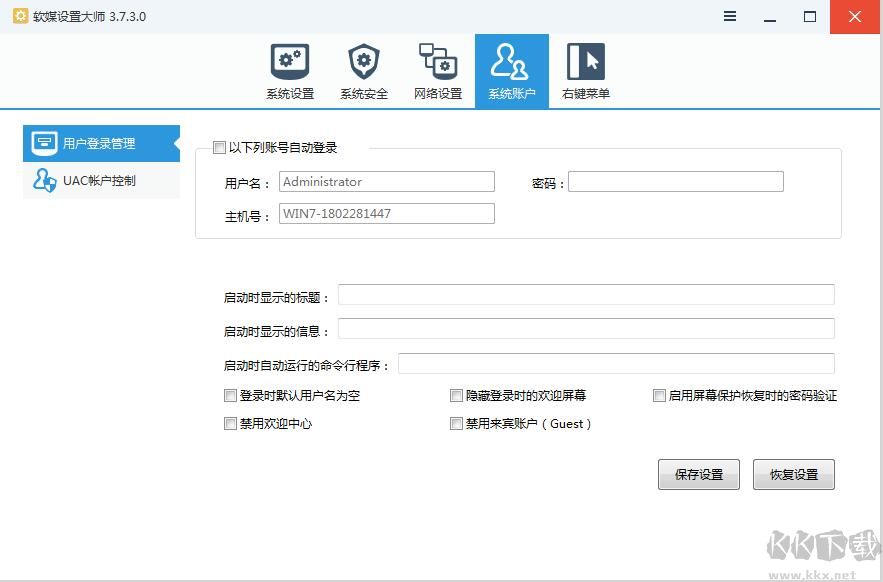Open the hamburger menu near window controls
The width and height of the screenshot is (883, 582).
point(729,16)
